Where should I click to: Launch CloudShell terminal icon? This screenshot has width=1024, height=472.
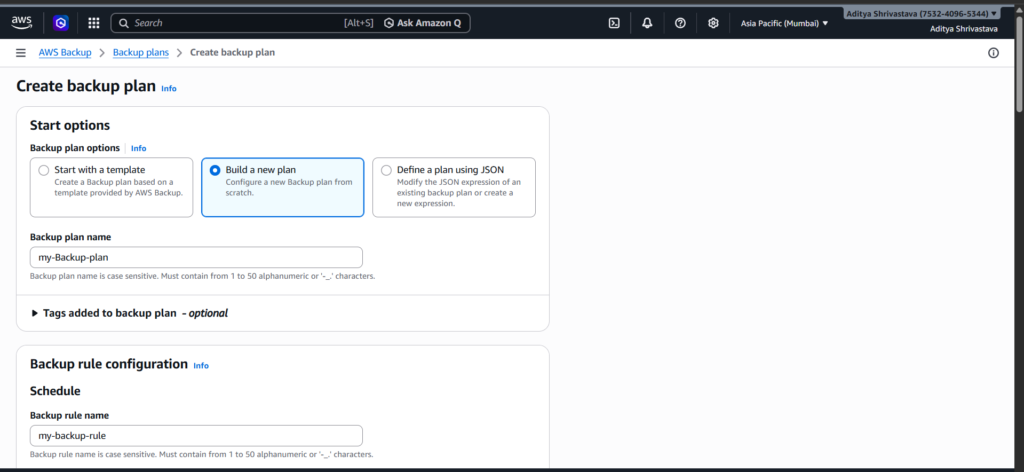[x=614, y=22]
